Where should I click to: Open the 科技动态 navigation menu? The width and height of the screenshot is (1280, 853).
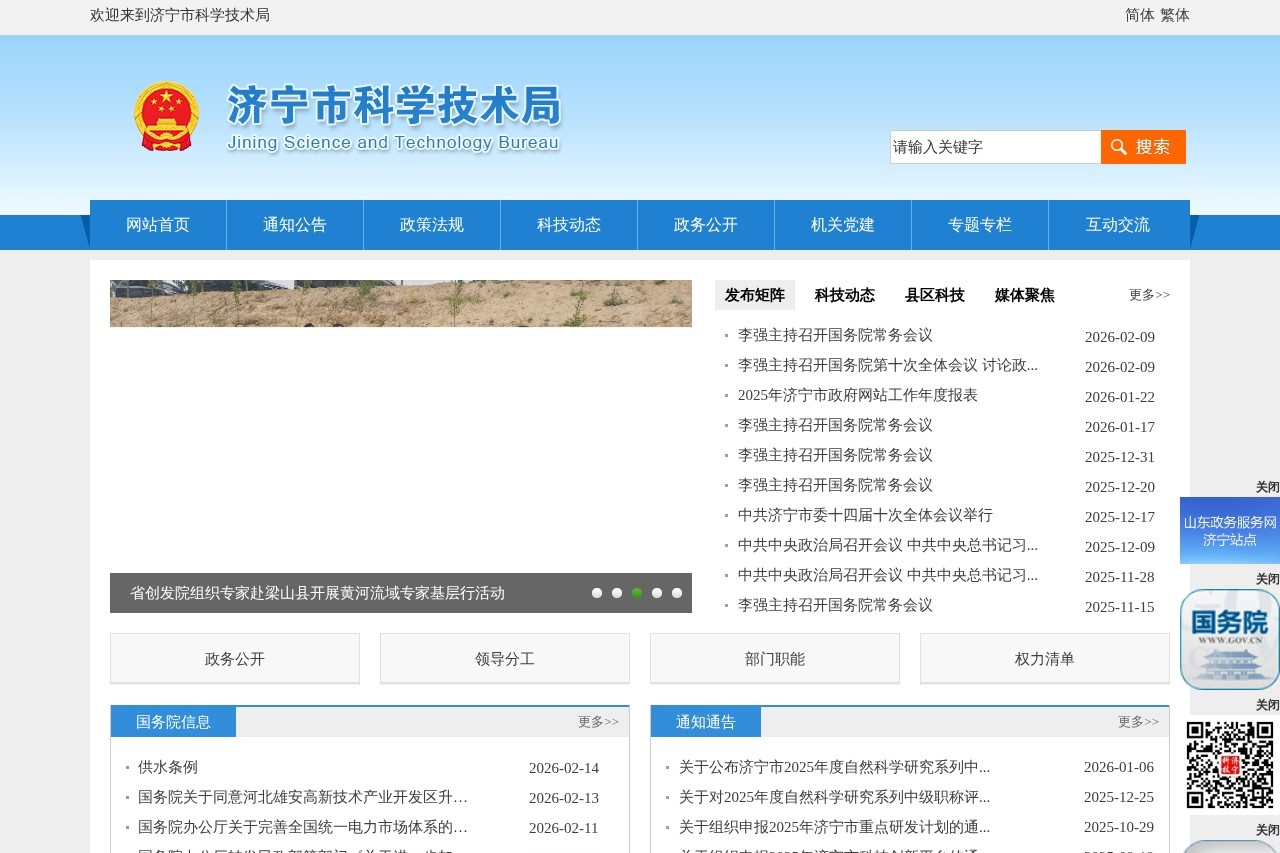click(x=569, y=225)
